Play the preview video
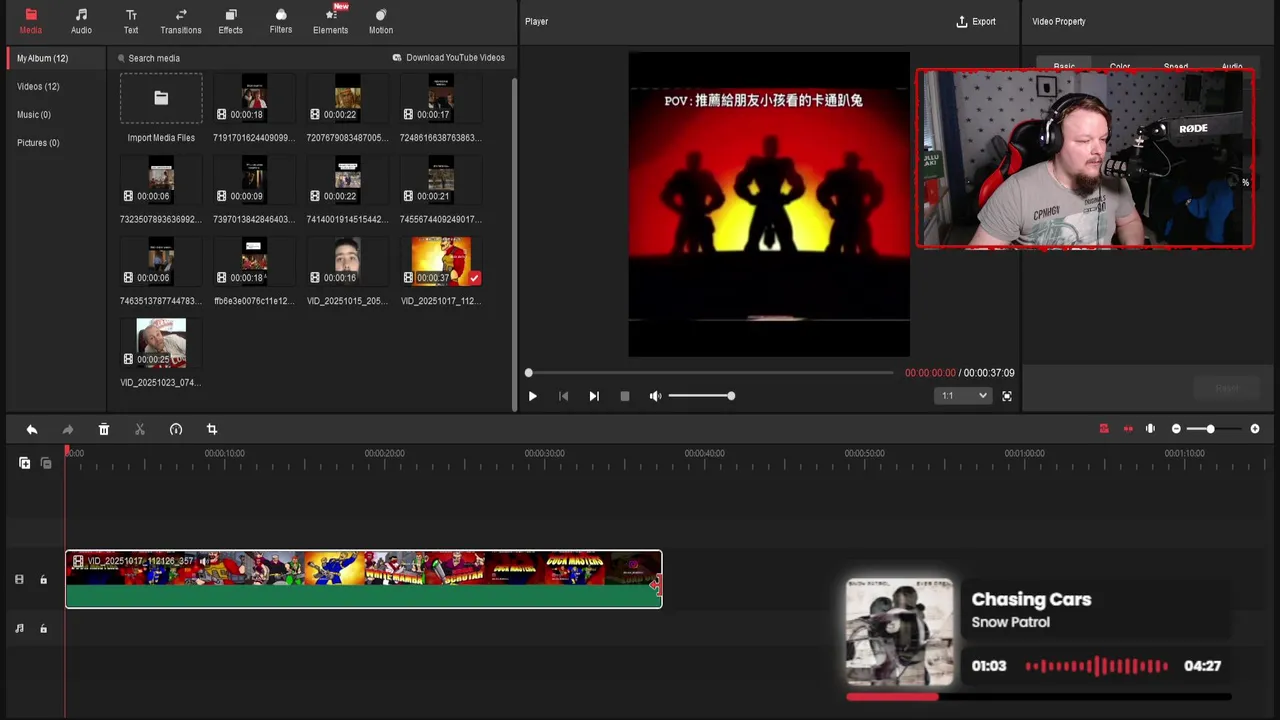 [532, 396]
